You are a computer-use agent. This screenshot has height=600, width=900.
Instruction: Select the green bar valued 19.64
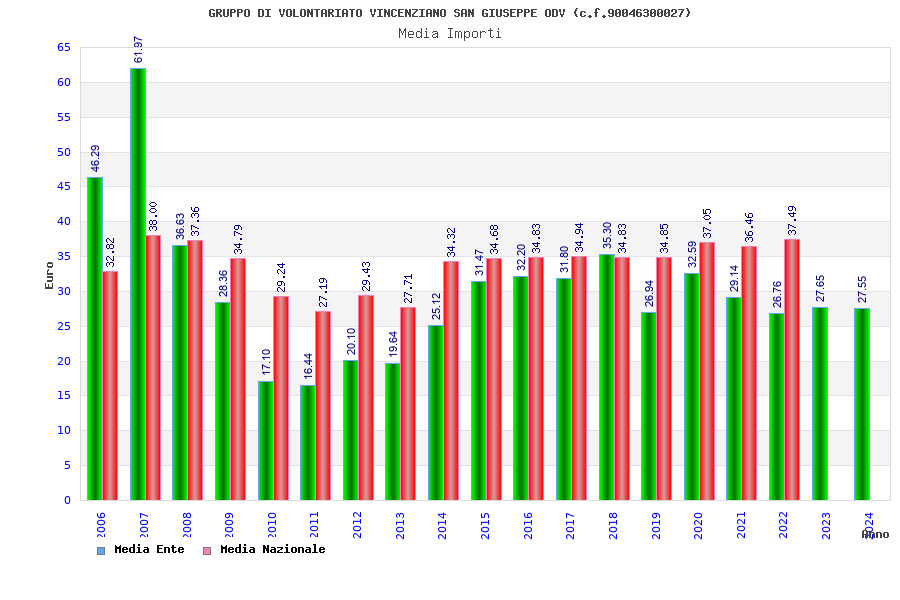click(393, 432)
